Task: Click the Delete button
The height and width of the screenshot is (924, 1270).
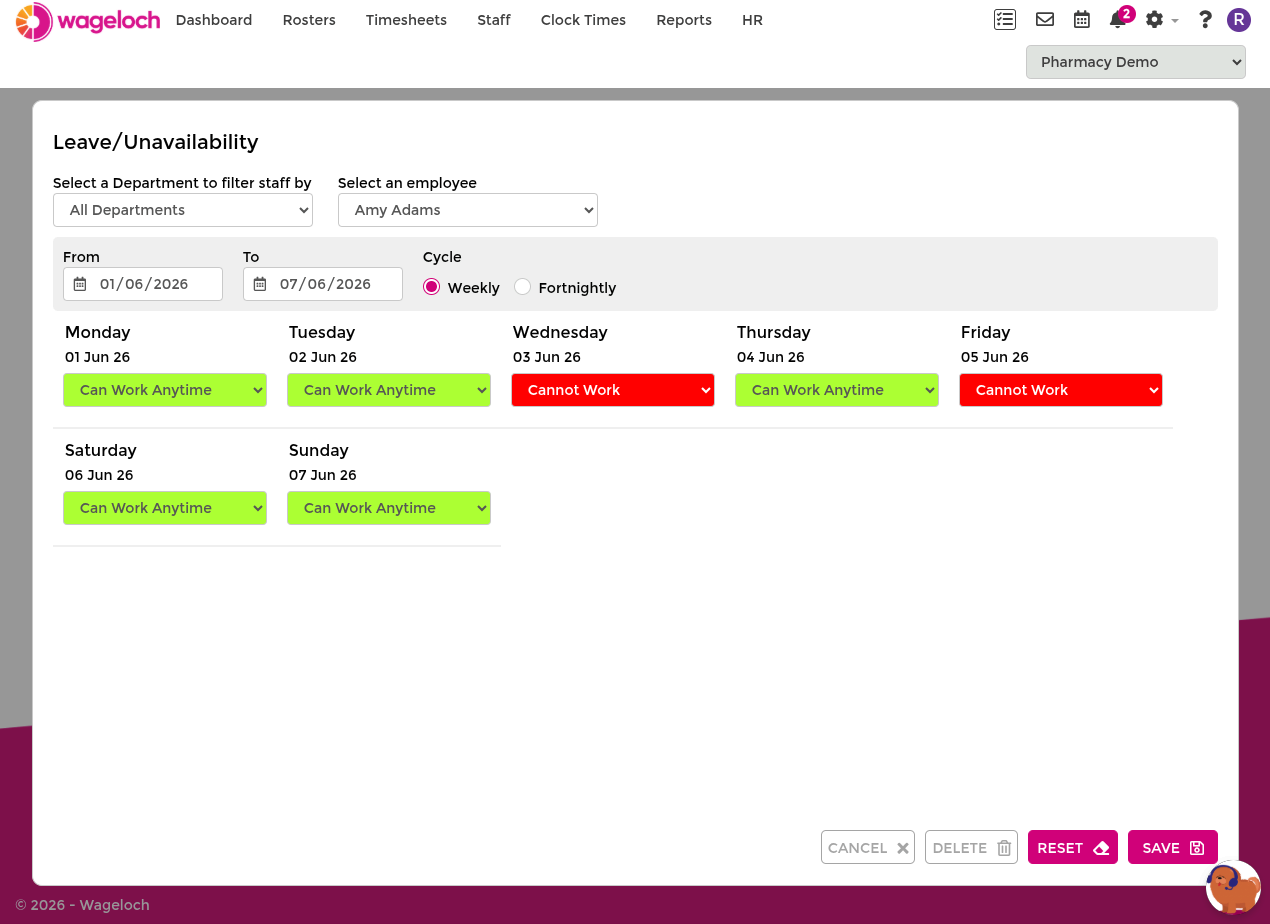Action: pos(971,847)
